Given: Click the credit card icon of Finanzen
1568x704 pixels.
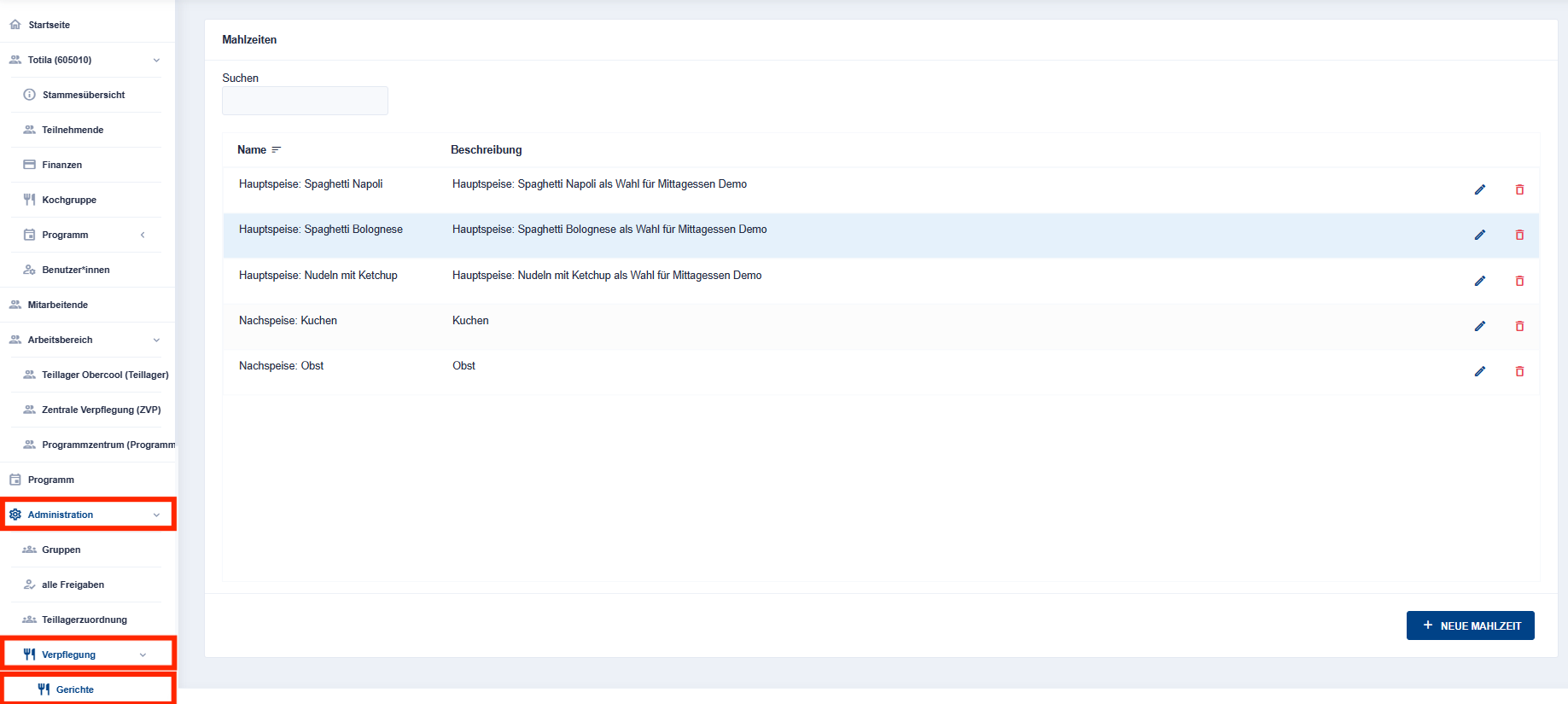Looking at the screenshot, I should click(x=29, y=165).
